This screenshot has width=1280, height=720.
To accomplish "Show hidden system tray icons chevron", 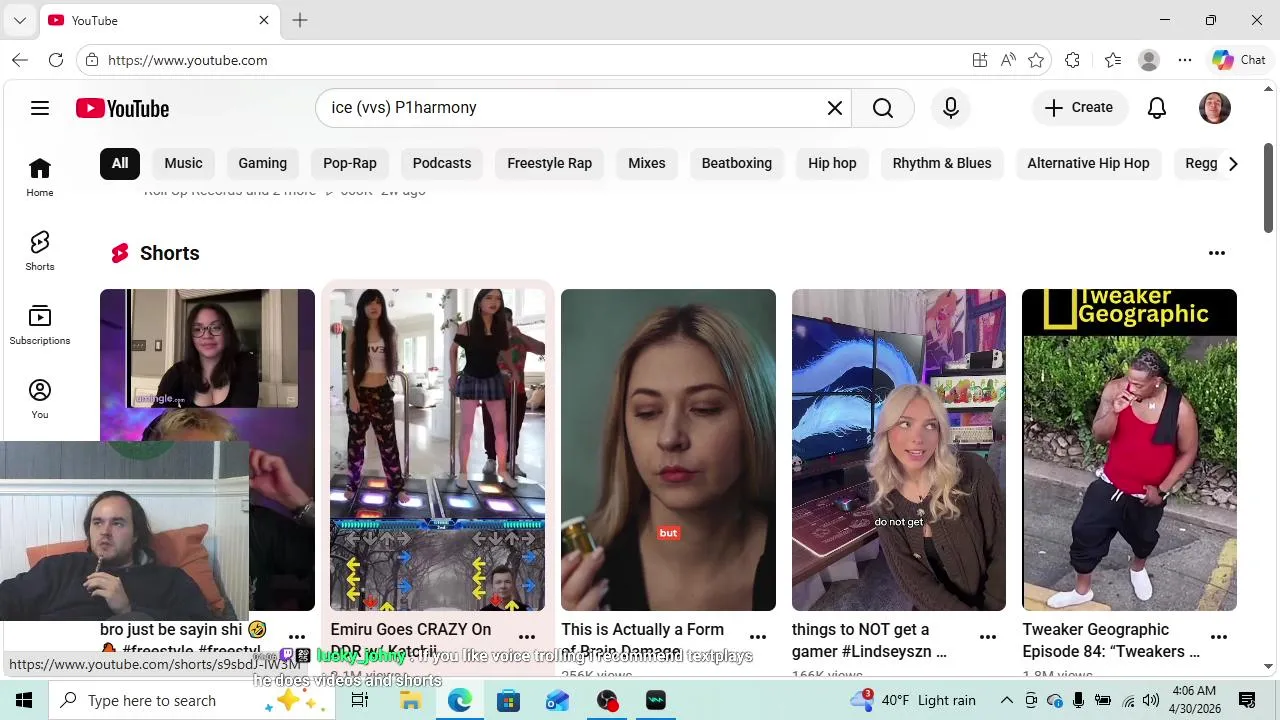I will click(x=1007, y=700).
